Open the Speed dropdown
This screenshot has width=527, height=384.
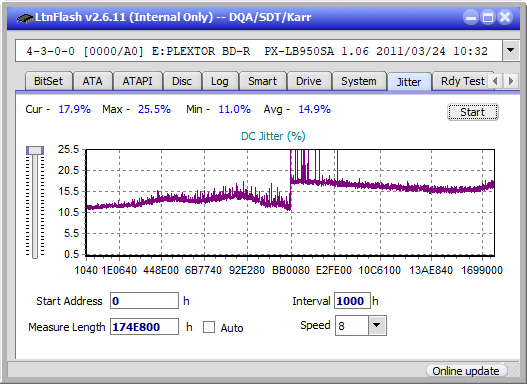coord(377,325)
